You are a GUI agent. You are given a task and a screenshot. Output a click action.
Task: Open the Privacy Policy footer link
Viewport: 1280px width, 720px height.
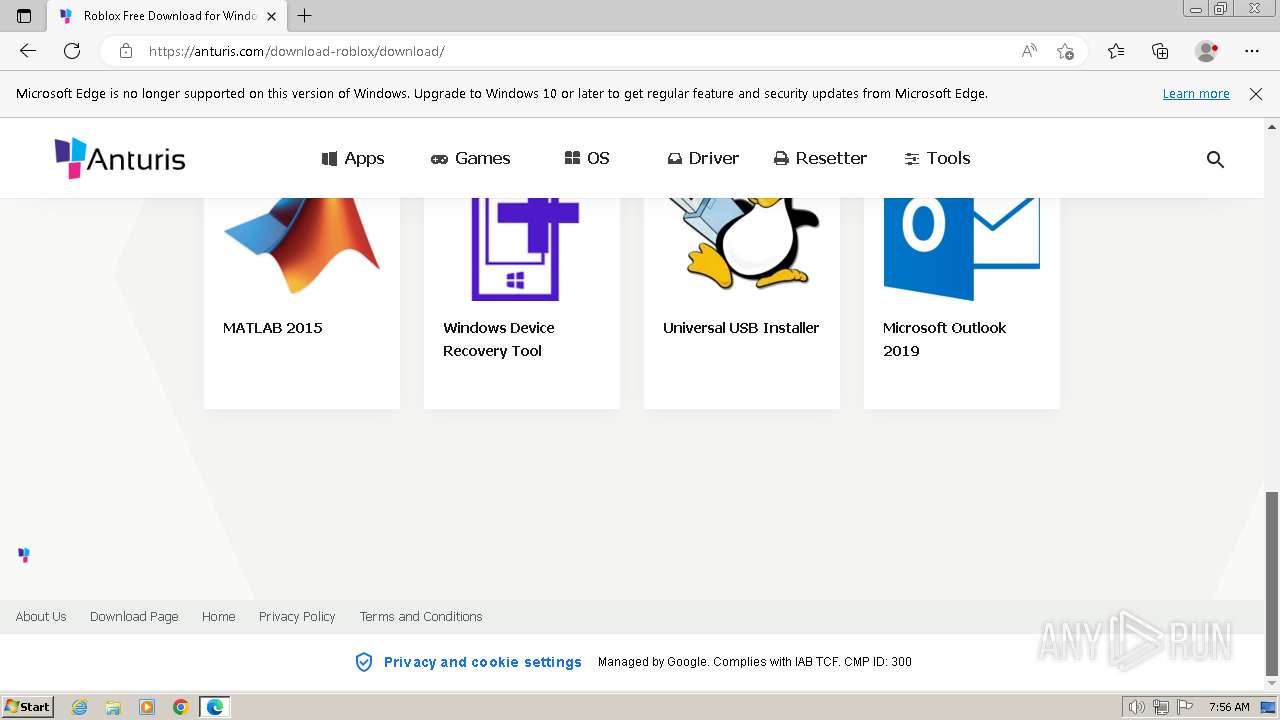click(x=297, y=616)
